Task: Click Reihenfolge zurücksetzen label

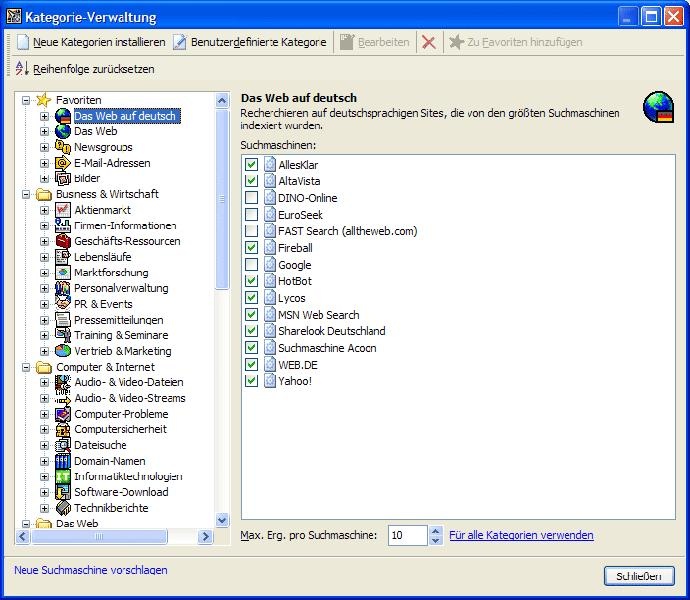Action: [x=94, y=69]
